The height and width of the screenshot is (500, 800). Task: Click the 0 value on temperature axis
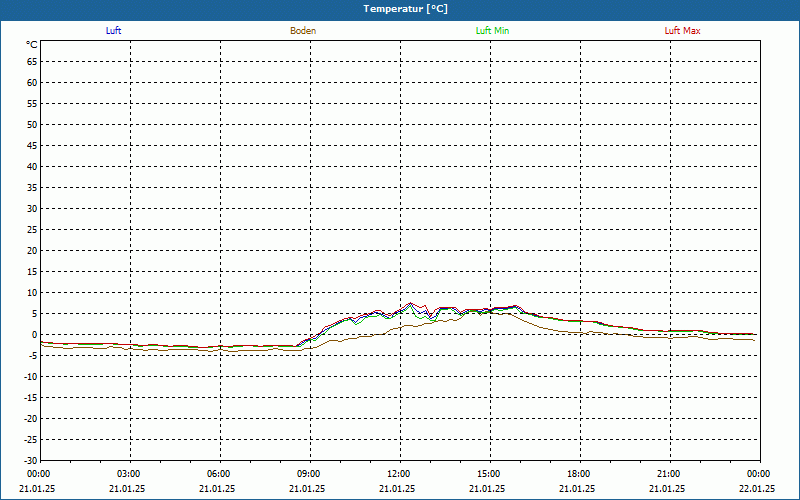(35, 335)
